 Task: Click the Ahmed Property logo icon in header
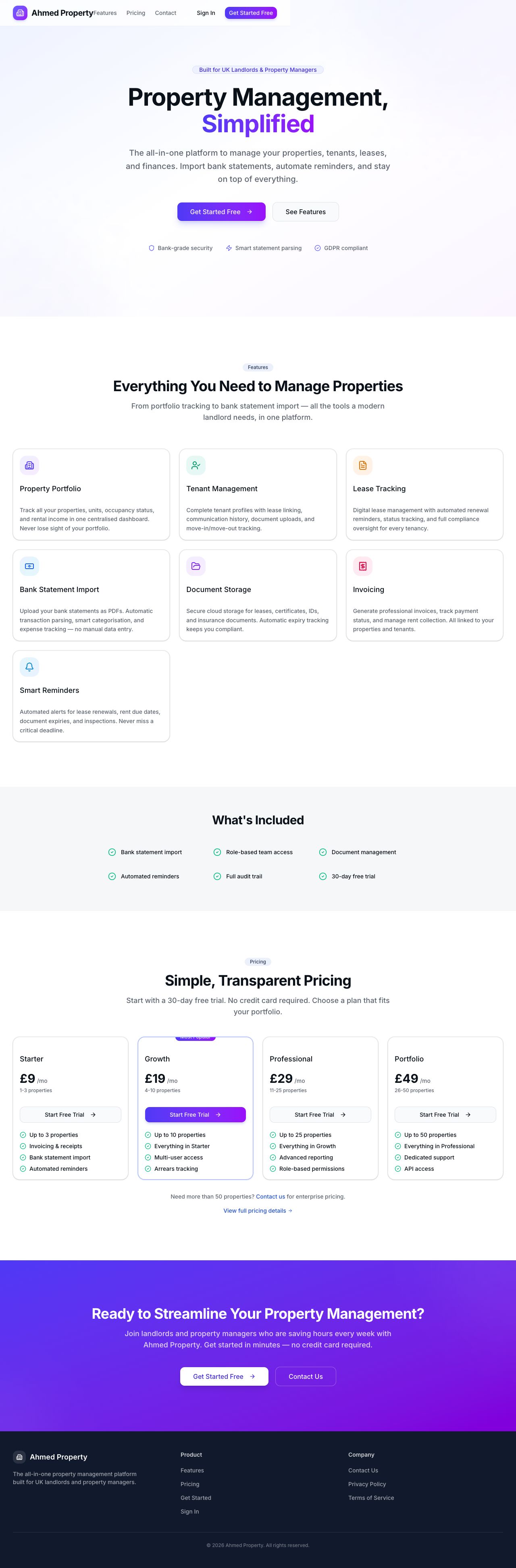pyautogui.click(x=20, y=13)
